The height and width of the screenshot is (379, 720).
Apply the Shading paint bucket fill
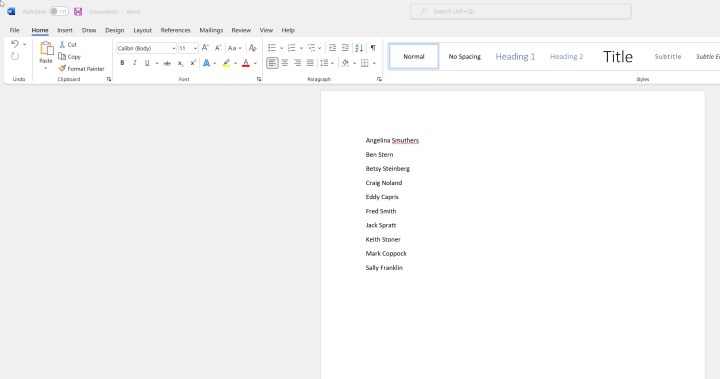pos(345,63)
